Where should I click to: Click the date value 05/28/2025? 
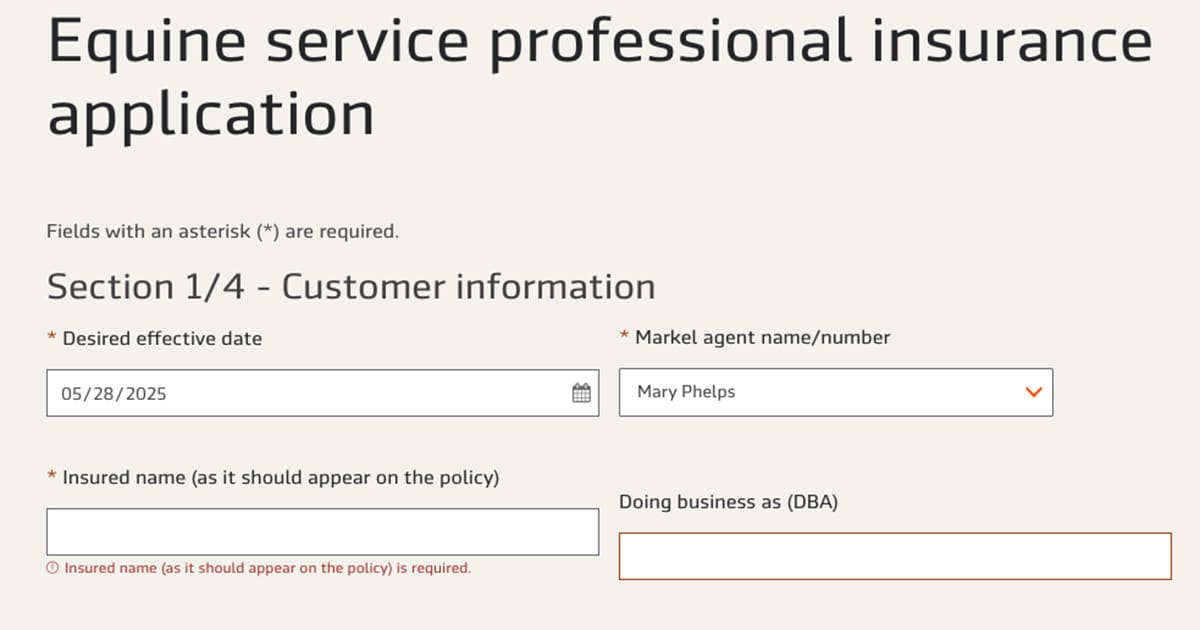click(x=107, y=392)
